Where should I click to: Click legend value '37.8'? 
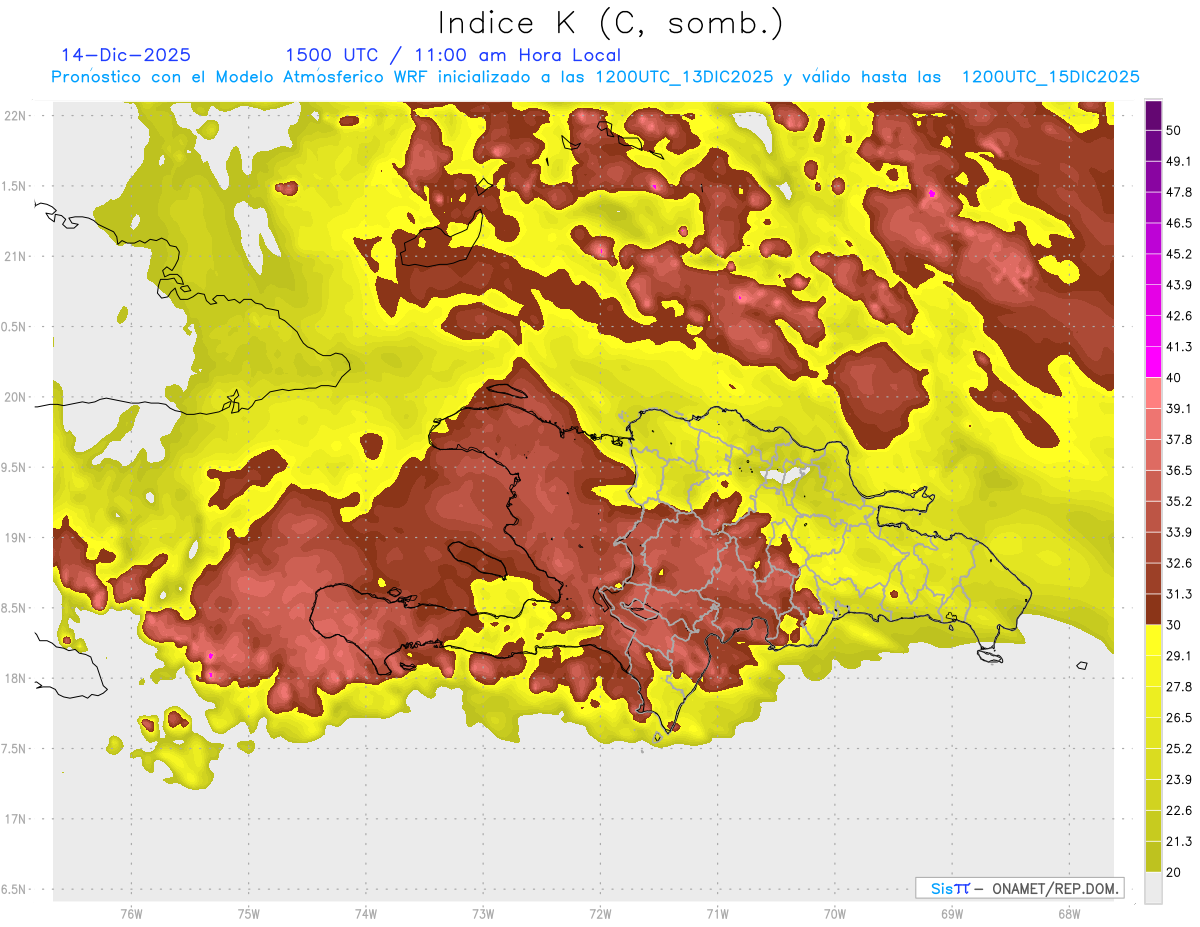[1178, 439]
